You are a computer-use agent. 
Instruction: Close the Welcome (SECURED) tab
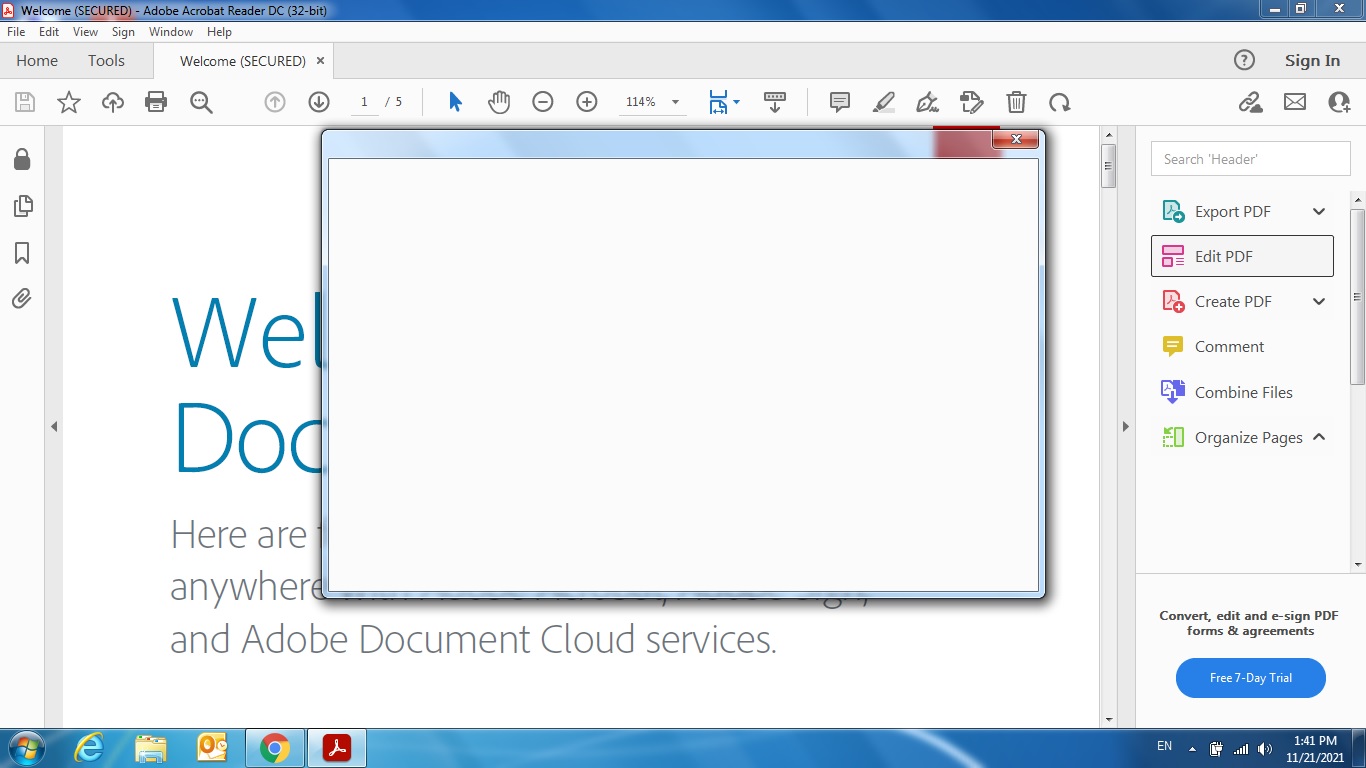click(x=320, y=61)
